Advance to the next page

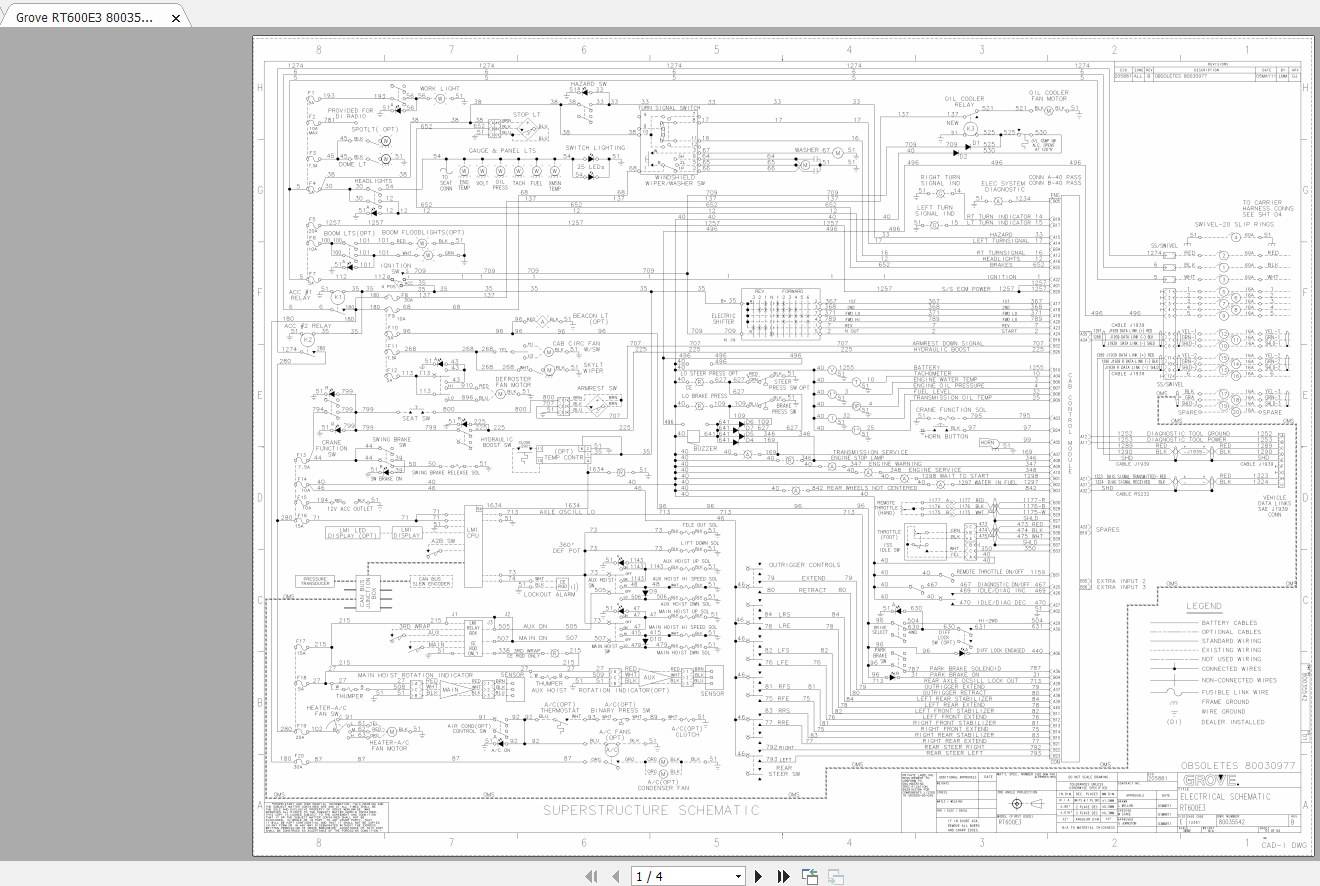coord(759,877)
